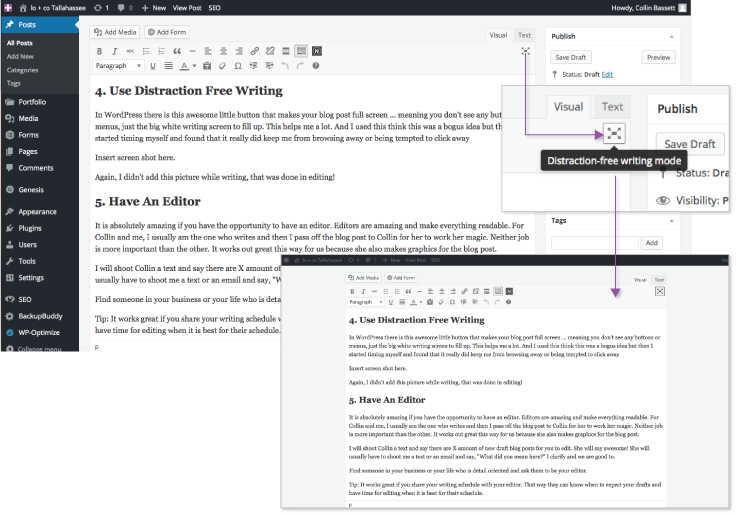Screen dimensions: 740x515
Task: Select Text tab in zoomed inset
Action: [613, 107]
